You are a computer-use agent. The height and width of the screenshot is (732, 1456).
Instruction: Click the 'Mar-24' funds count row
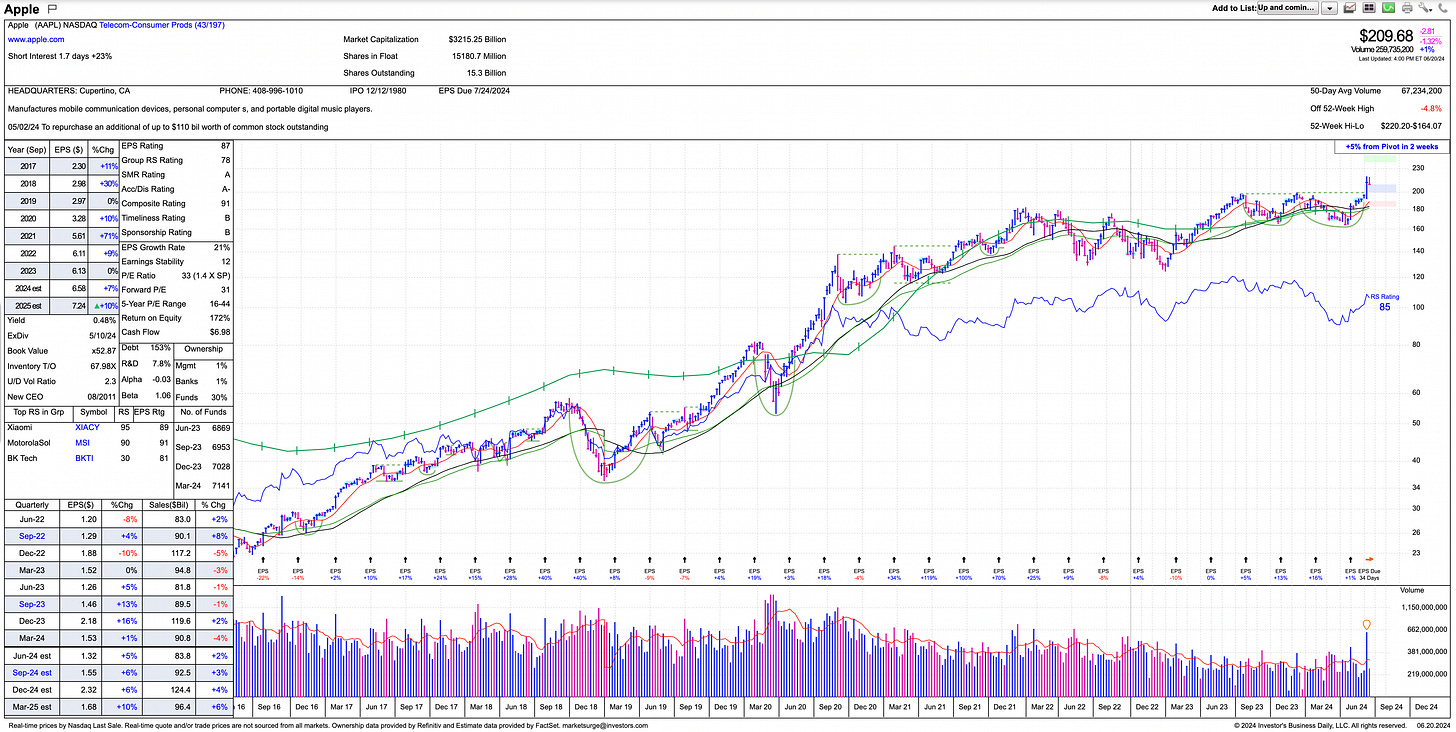(x=204, y=484)
